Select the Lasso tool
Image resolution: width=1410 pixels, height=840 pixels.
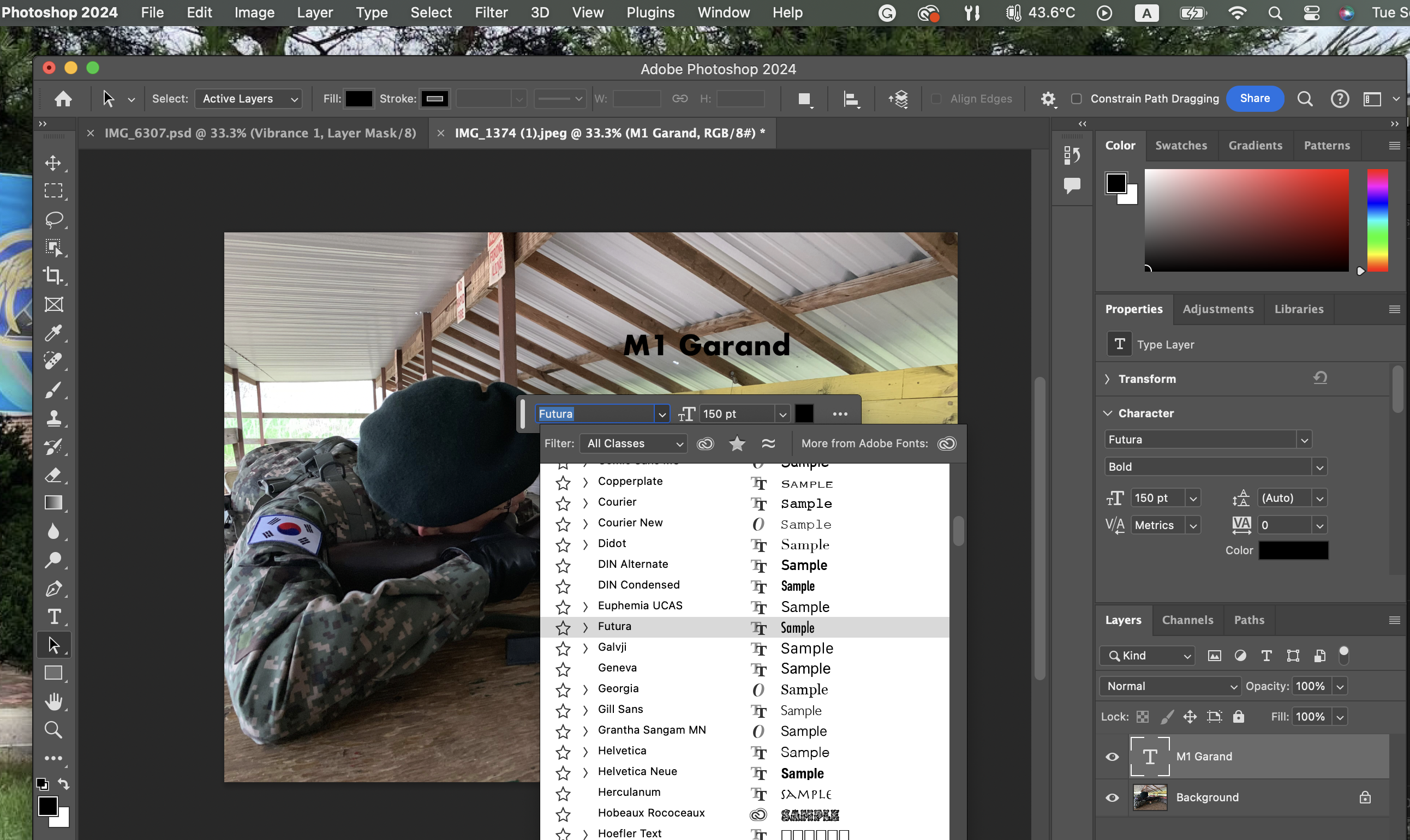pyautogui.click(x=54, y=219)
